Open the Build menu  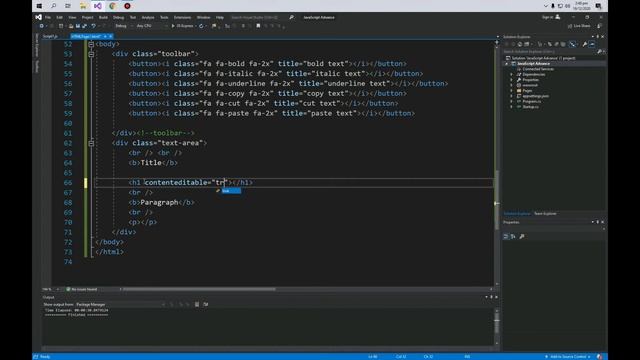tap(103, 18)
